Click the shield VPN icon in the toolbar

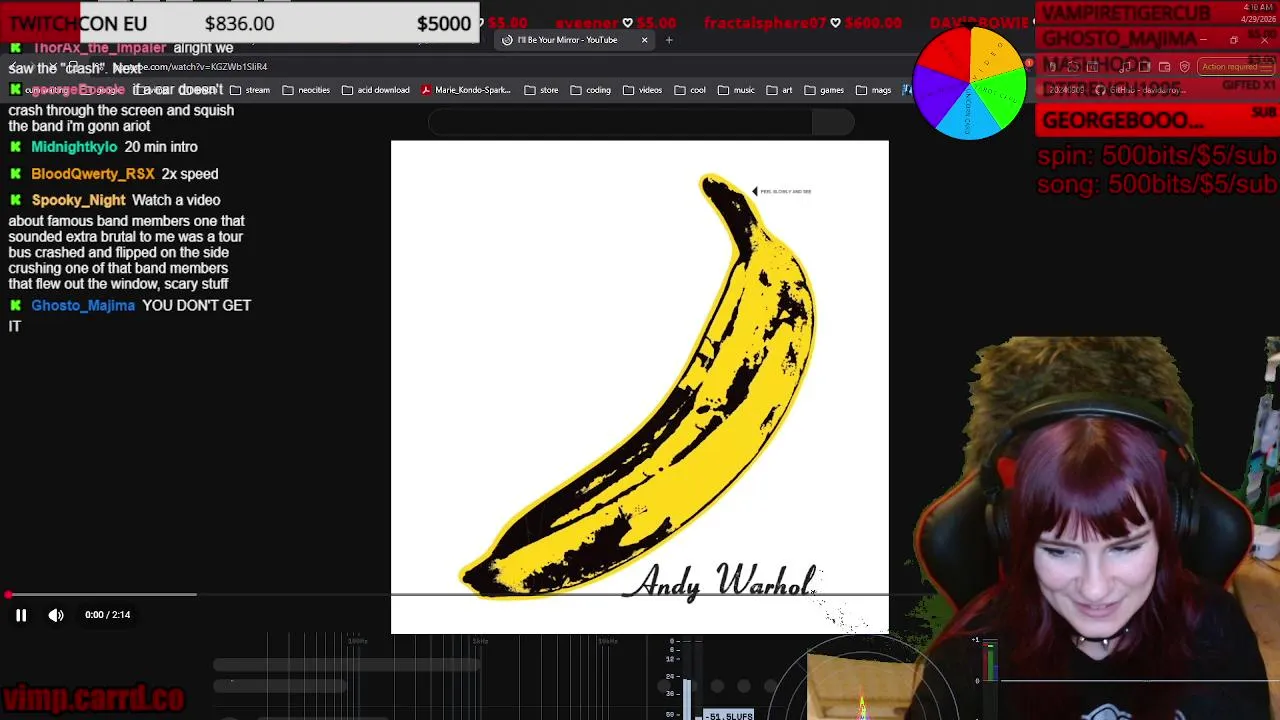pos(1185,67)
